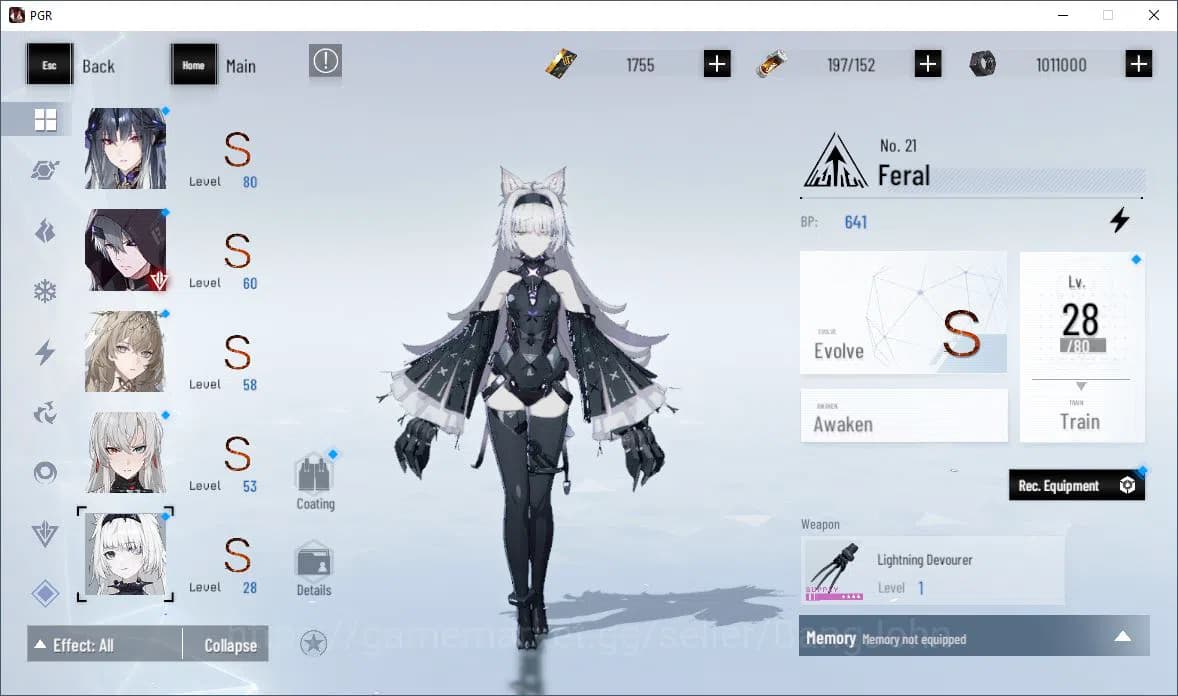Click the Rec. Equipment button
This screenshot has width=1178, height=696.
pos(1076,486)
